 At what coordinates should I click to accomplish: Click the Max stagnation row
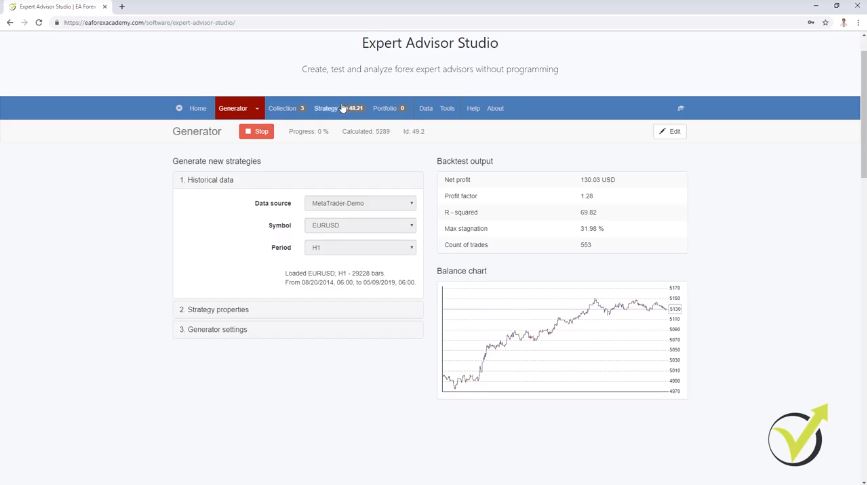coord(562,228)
